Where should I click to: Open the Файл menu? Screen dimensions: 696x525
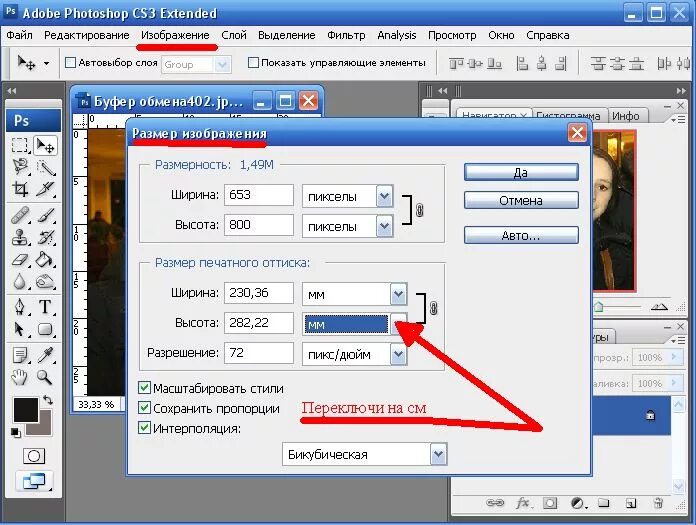[19, 35]
